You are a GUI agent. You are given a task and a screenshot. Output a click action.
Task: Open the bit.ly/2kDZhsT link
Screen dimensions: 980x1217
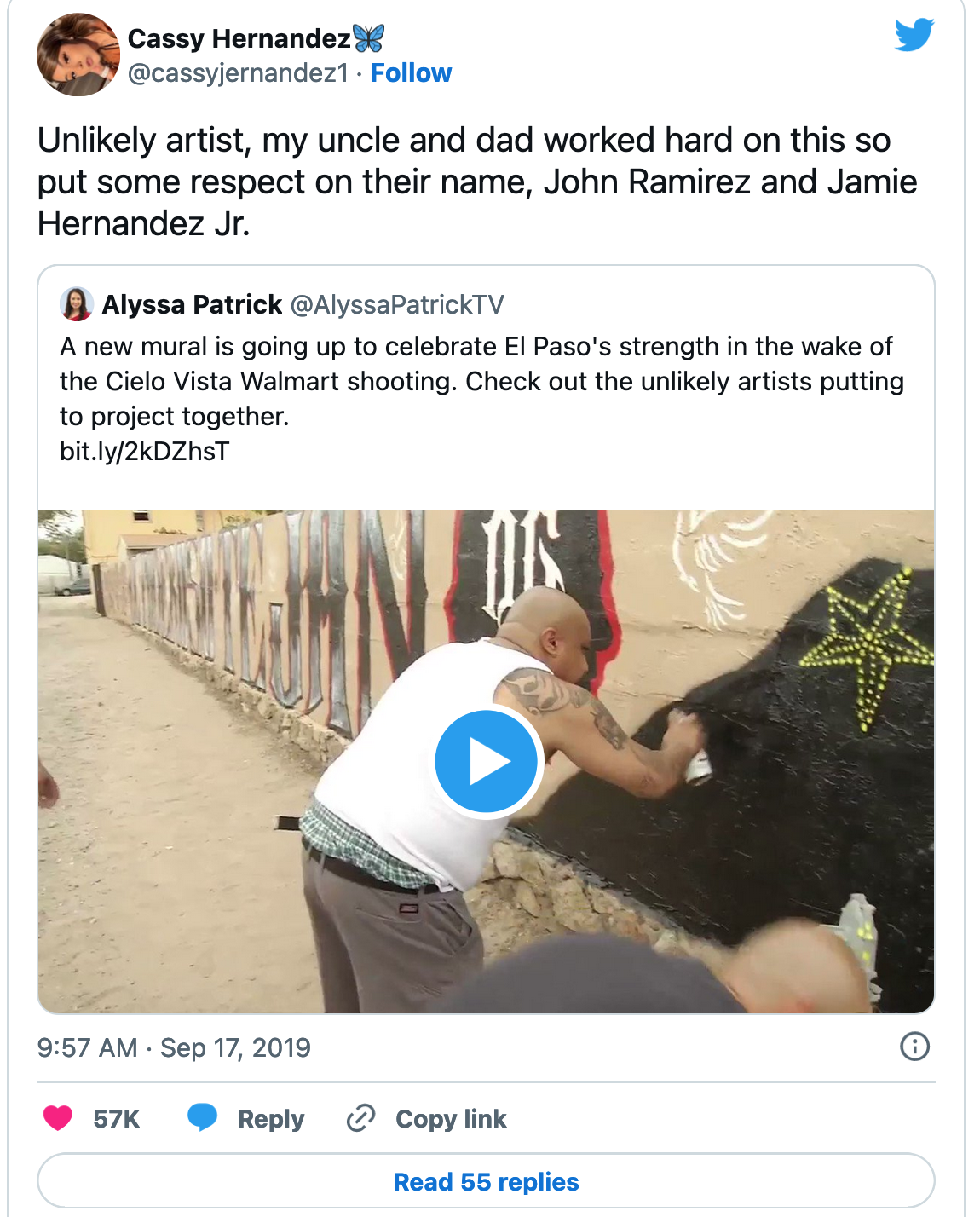click(x=145, y=451)
